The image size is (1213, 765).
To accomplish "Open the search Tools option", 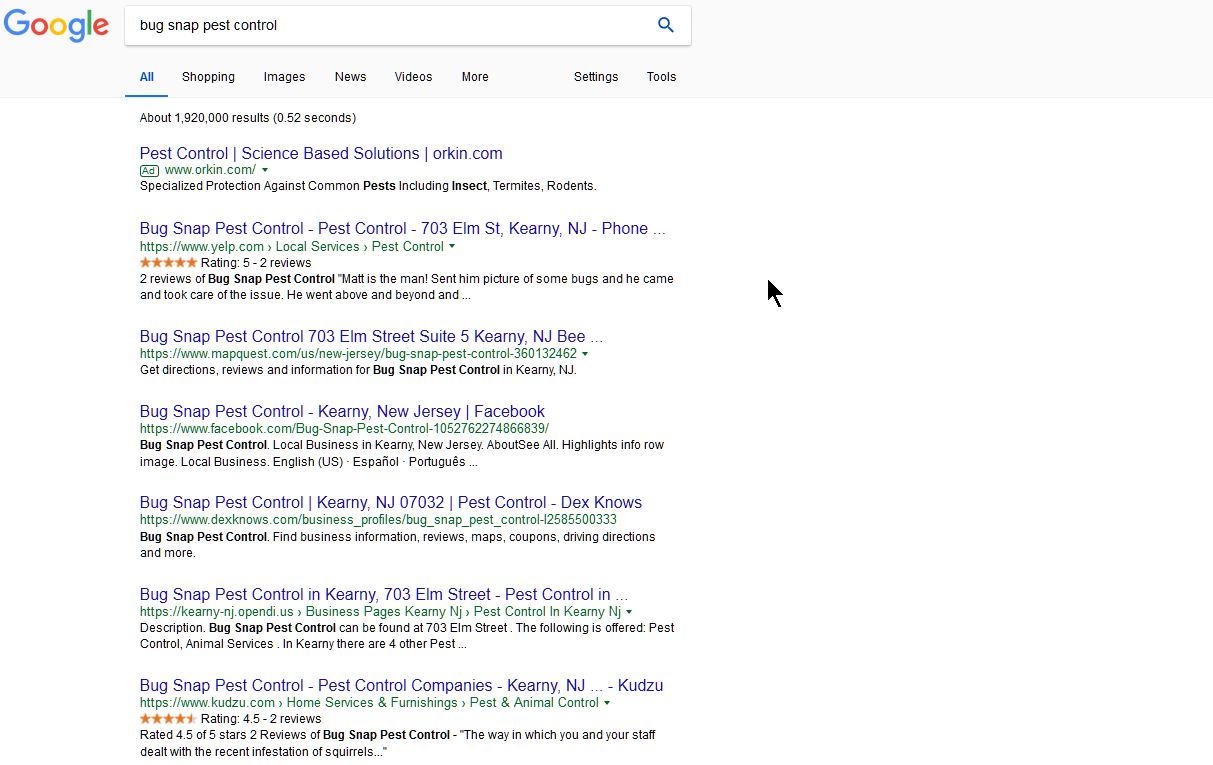I will pyautogui.click(x=661, y=77).
